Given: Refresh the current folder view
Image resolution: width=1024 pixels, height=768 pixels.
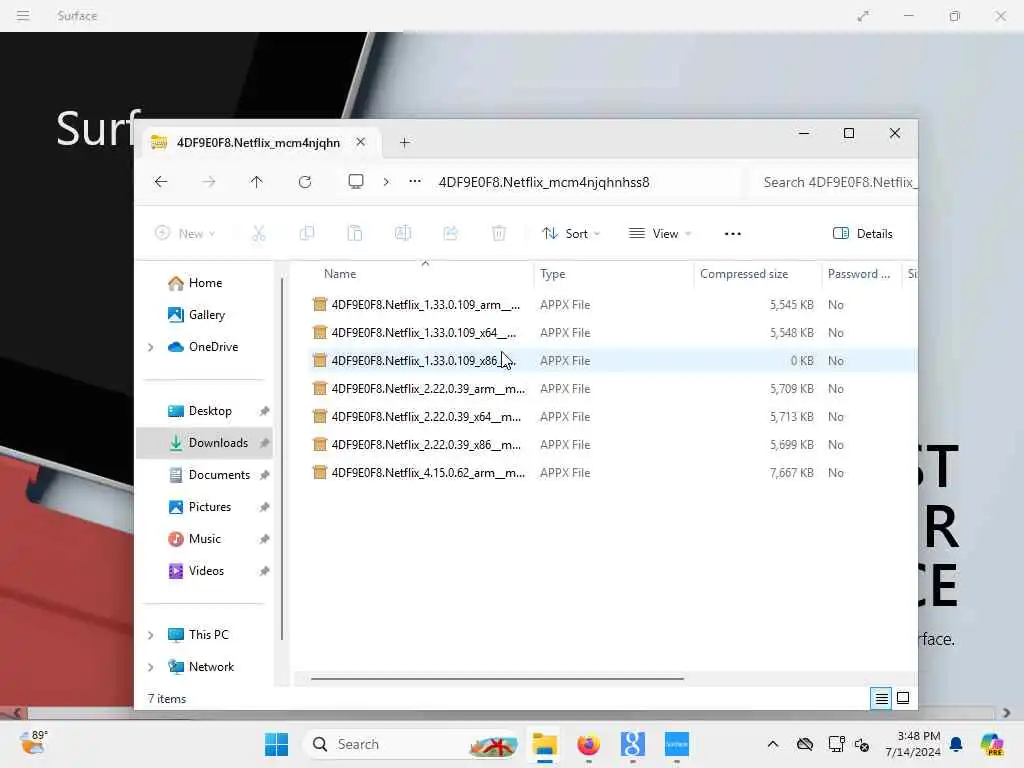Looking at the screenshot, I should tap(305, 182).
